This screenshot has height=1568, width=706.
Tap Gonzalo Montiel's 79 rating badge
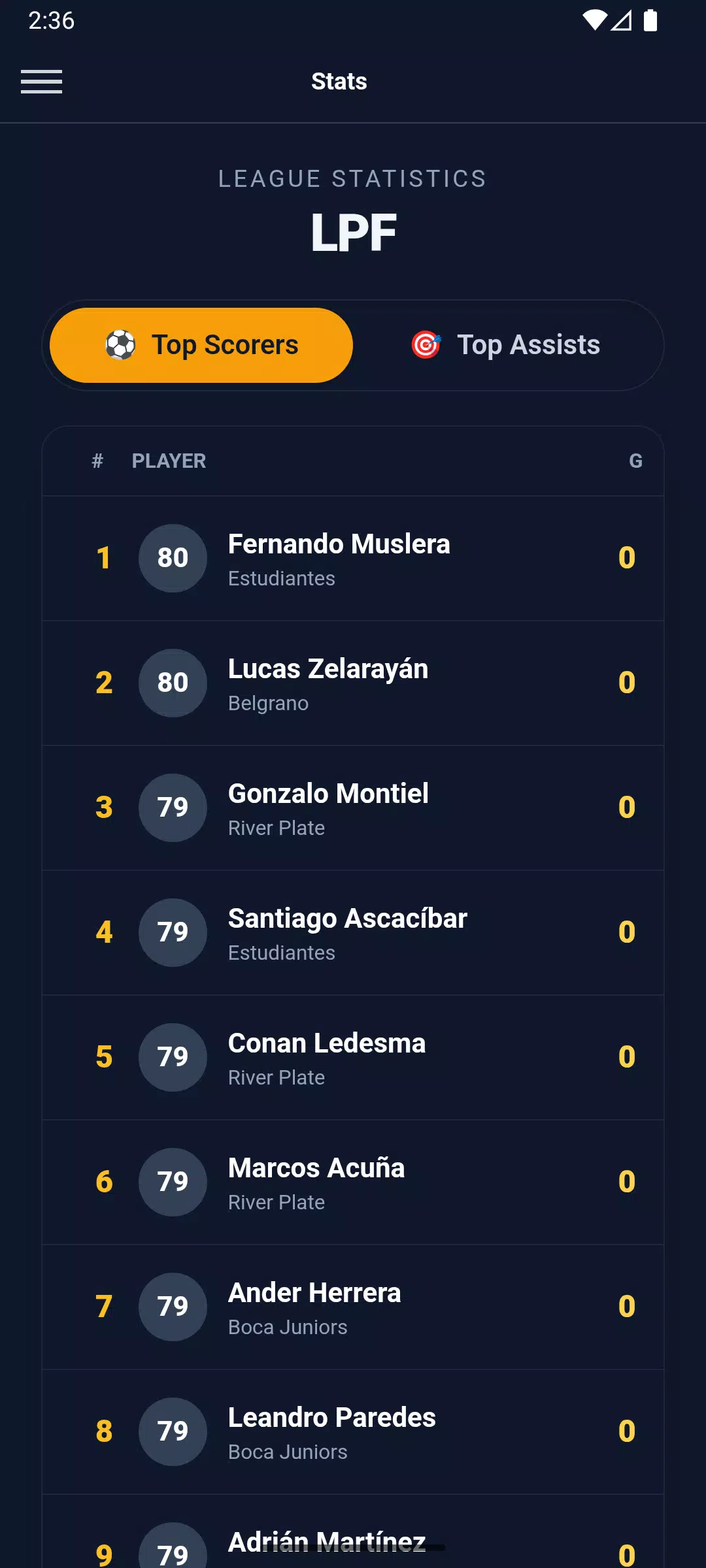[x=173, y=808]
